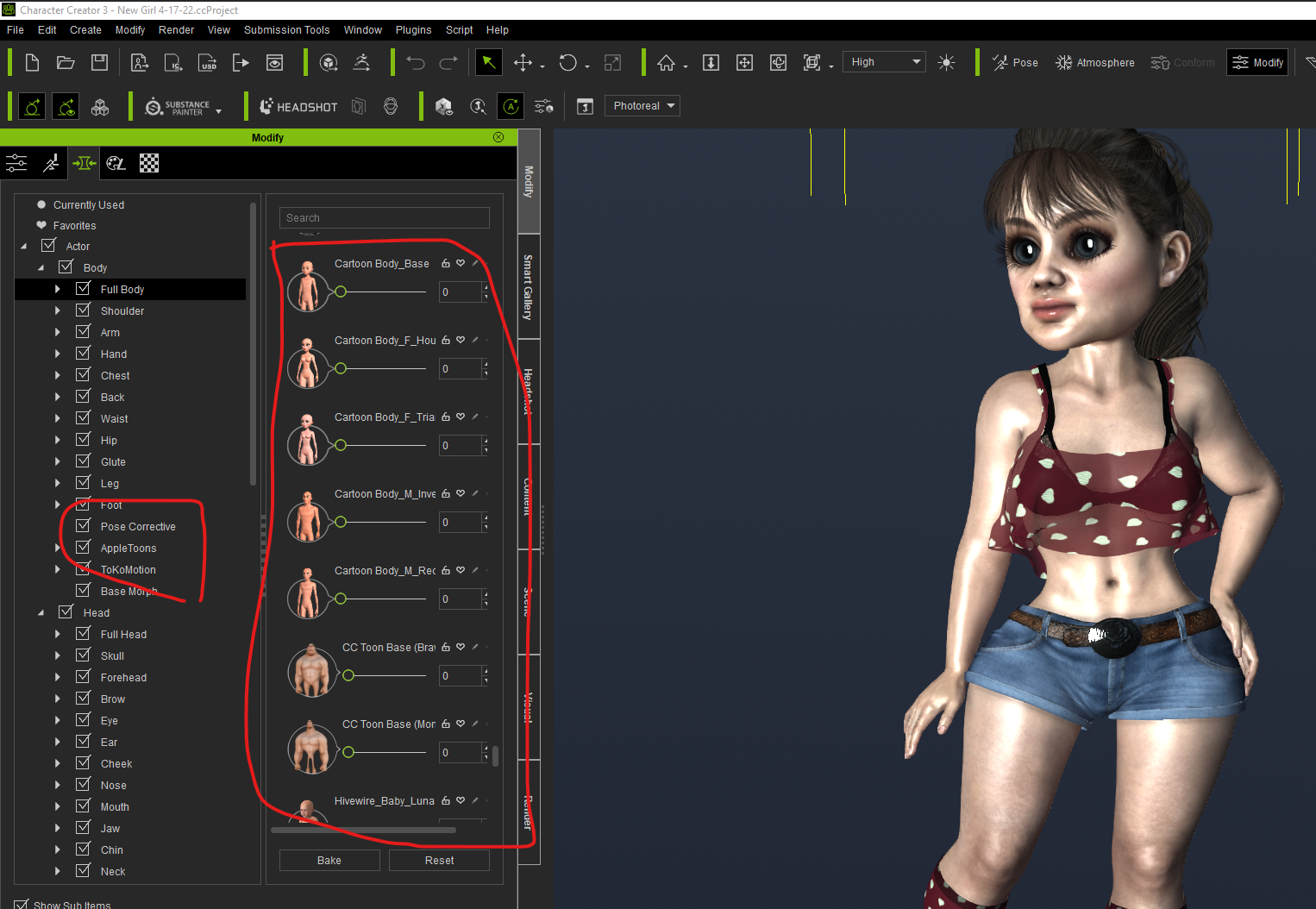Close the Modify panel
This screenshot has width=1316, height=909.
click(498, 137)
